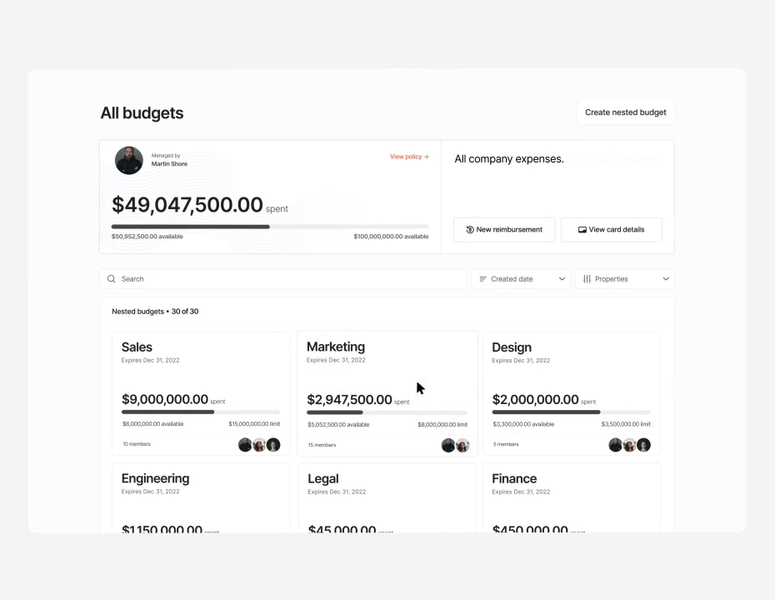The image size is (775, 600).
Task: Expand the Properties dropdown chevron
Action: coord(666,279)
